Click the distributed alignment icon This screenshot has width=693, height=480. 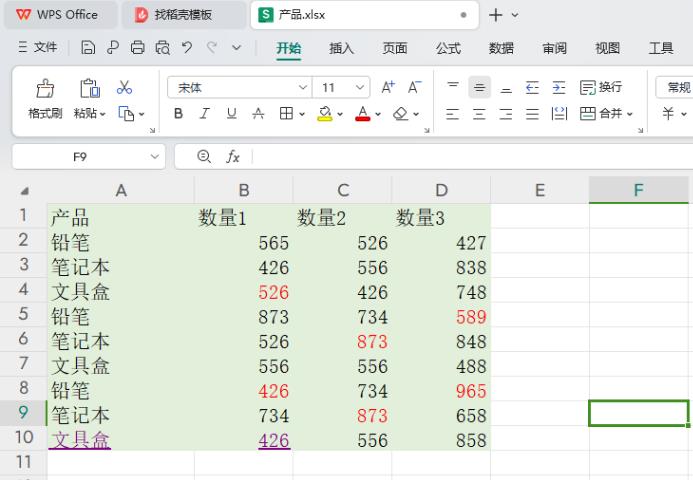[559, 114]
